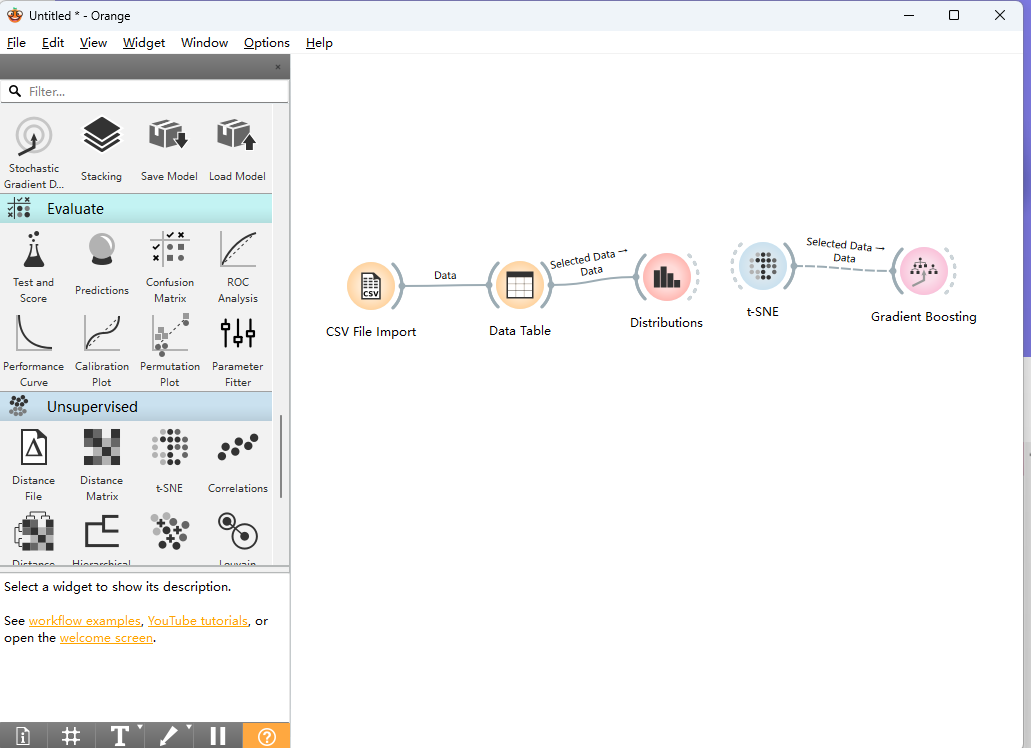Toggle the canvas grid alignment button

[71, 736]
